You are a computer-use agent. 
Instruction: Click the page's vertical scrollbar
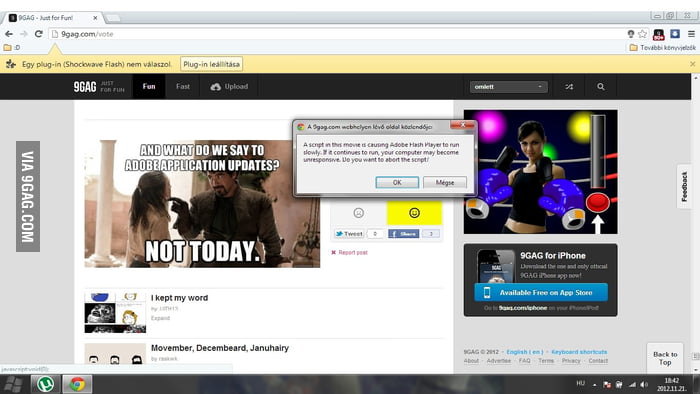696,223
